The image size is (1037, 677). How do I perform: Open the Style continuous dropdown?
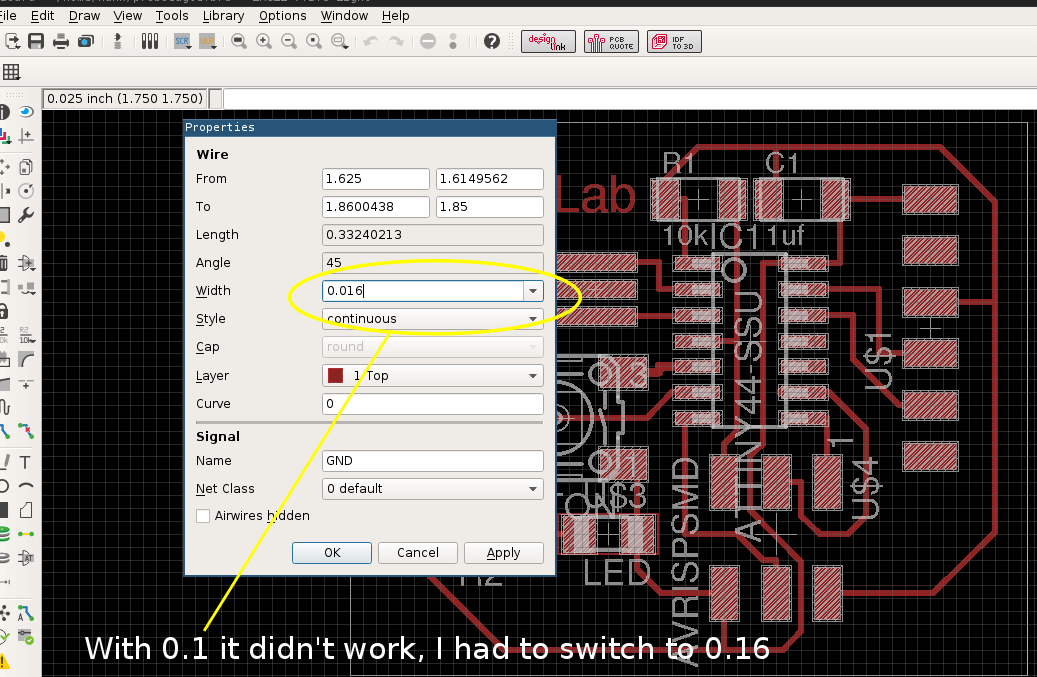point(433,319)
